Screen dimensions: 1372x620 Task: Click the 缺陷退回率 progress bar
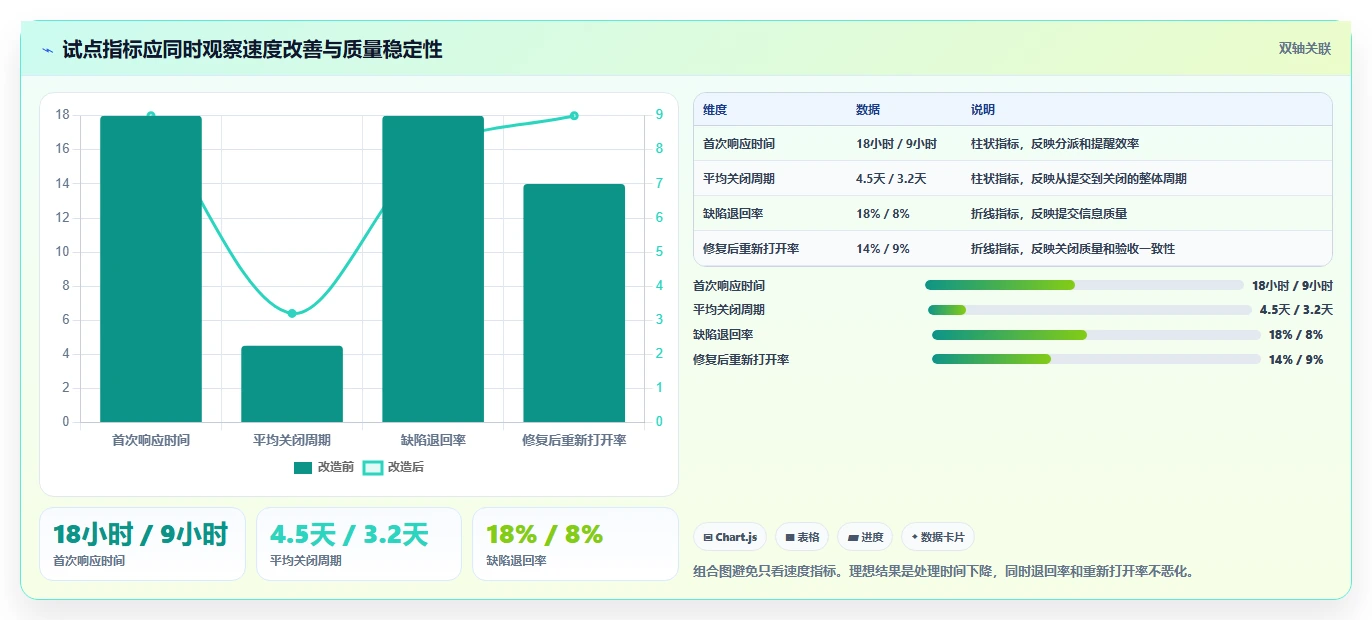1096,335
